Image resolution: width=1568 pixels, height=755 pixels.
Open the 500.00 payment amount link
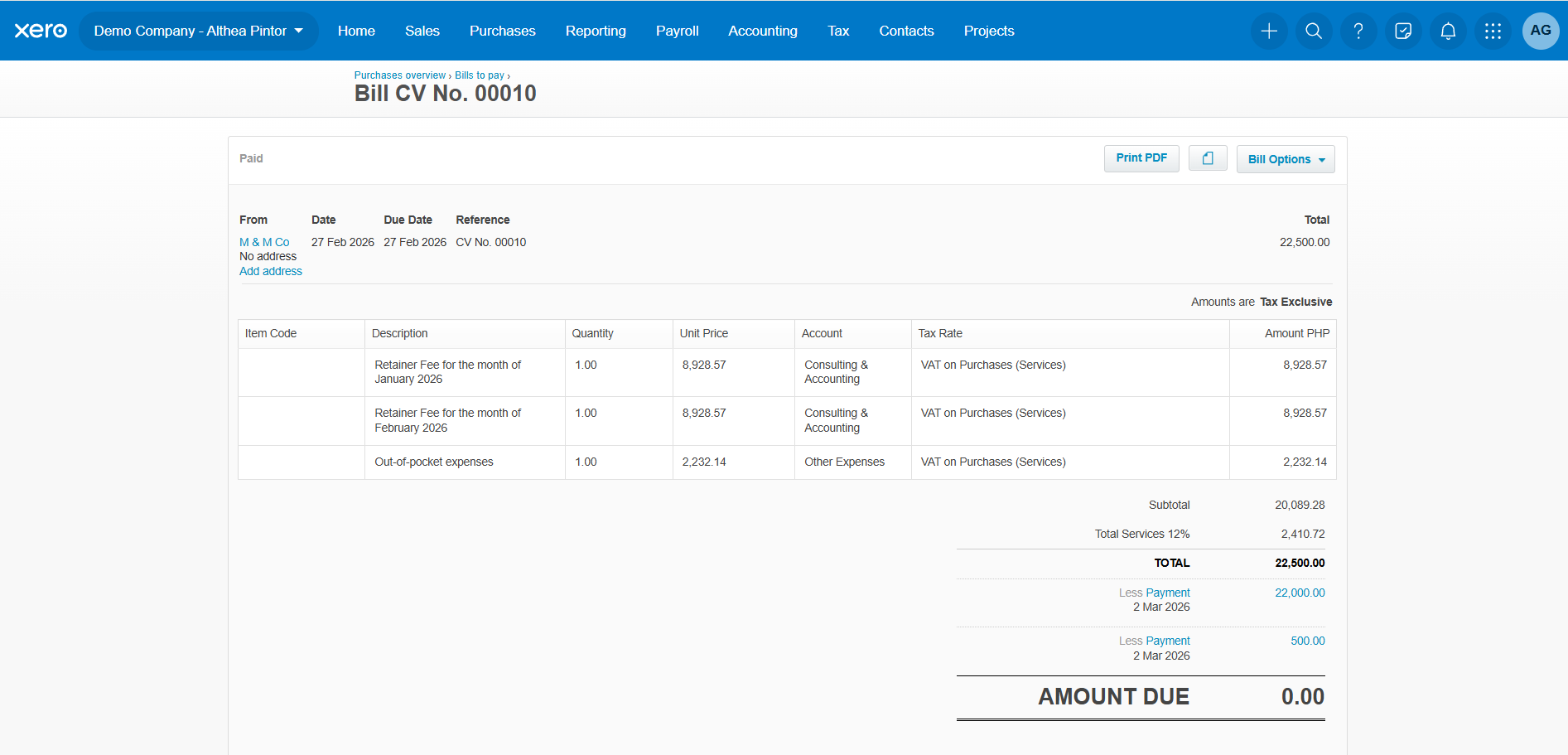click(x=1308, y=641)
